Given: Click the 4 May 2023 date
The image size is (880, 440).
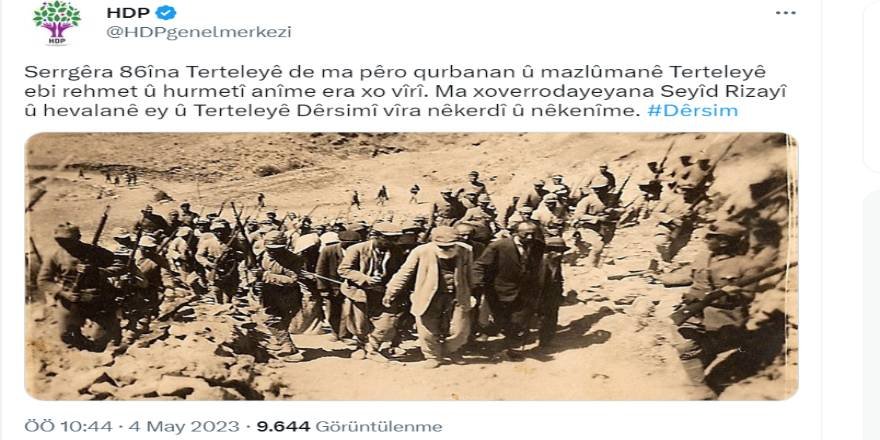Looking at the screenshot, I should coord(184,427).
